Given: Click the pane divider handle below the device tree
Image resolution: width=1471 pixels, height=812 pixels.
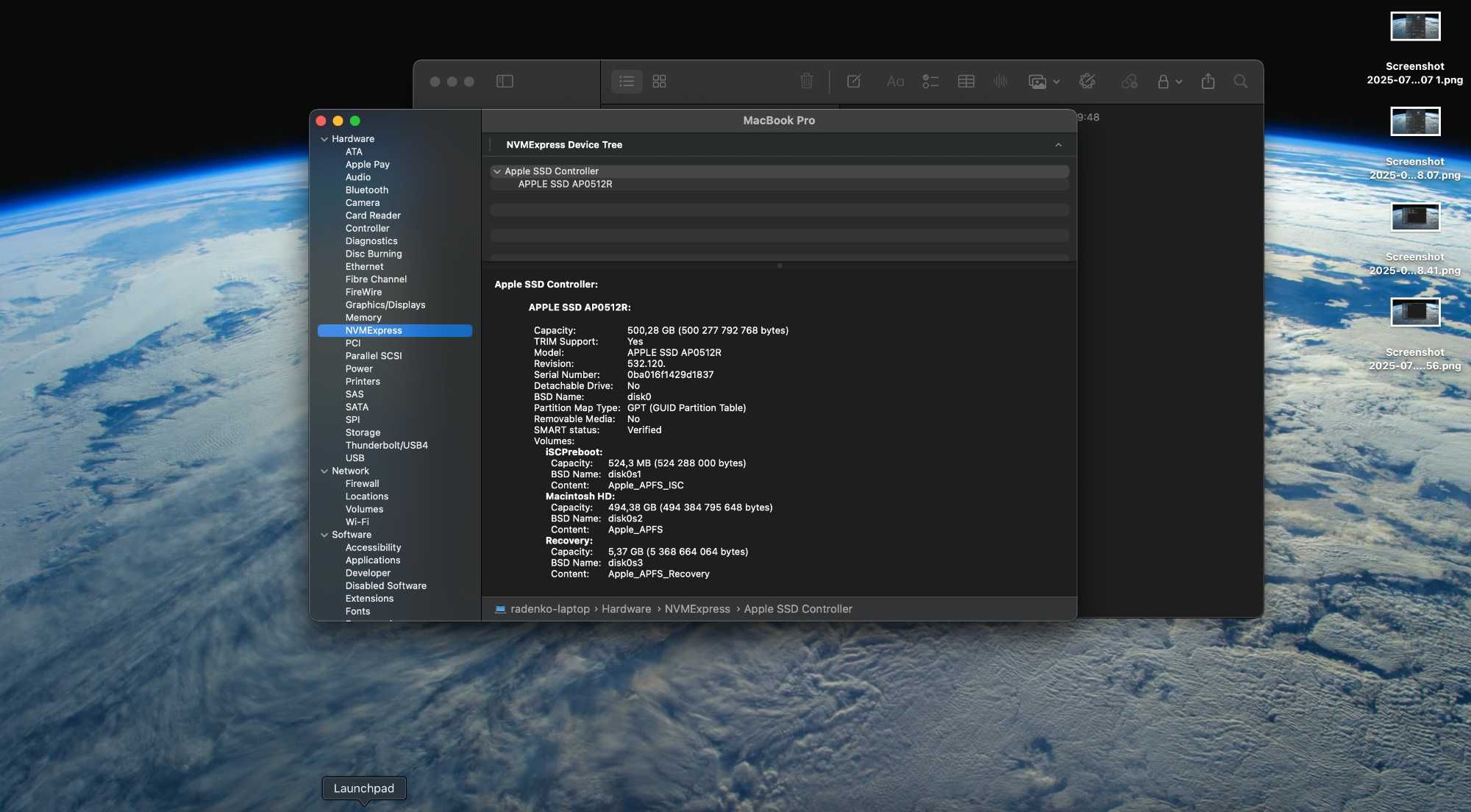Looking at the screenshot, I should 780,266.
